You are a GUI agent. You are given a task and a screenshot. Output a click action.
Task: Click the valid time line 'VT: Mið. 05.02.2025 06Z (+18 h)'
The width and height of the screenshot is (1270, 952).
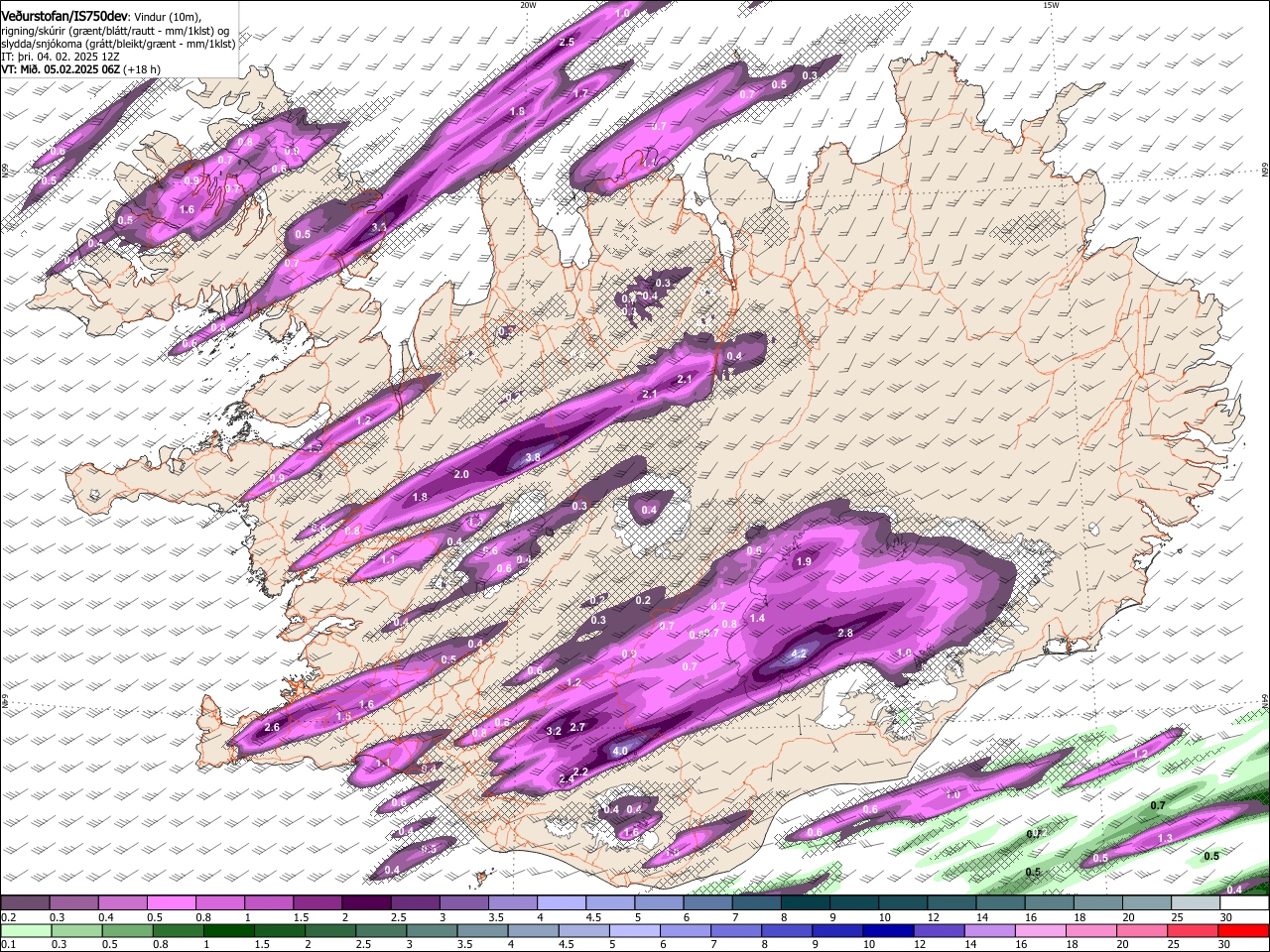tap(80, 69)
